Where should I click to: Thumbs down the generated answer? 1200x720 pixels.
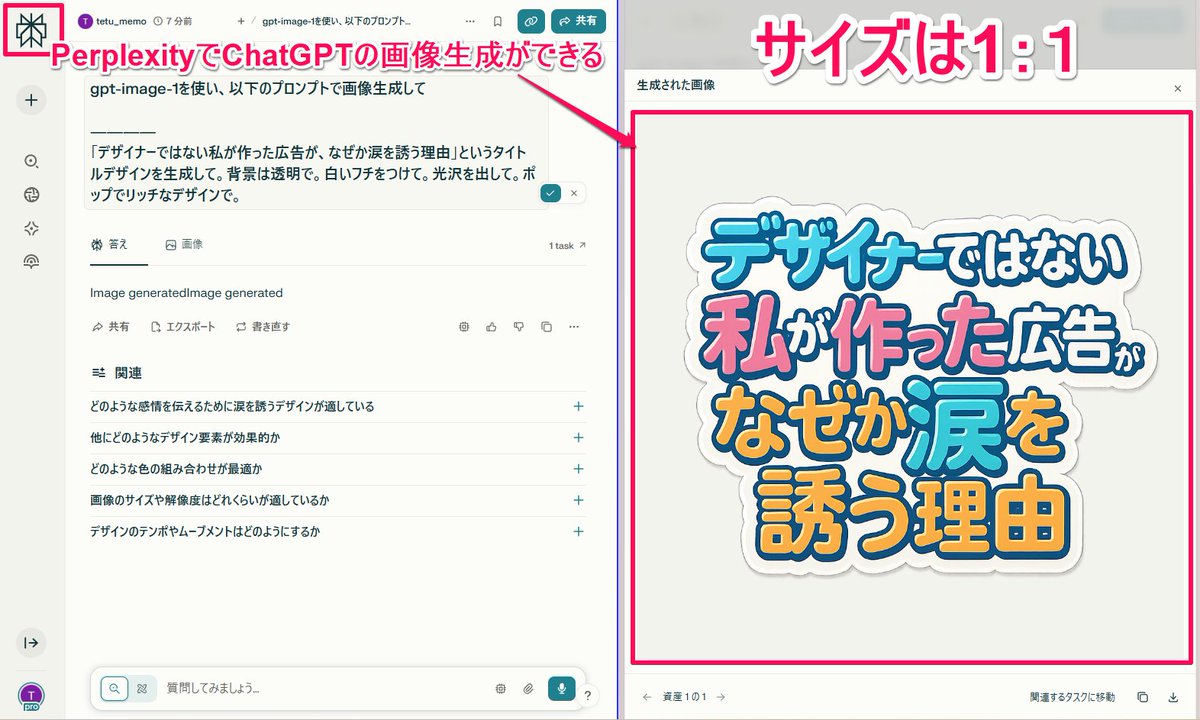519,326
